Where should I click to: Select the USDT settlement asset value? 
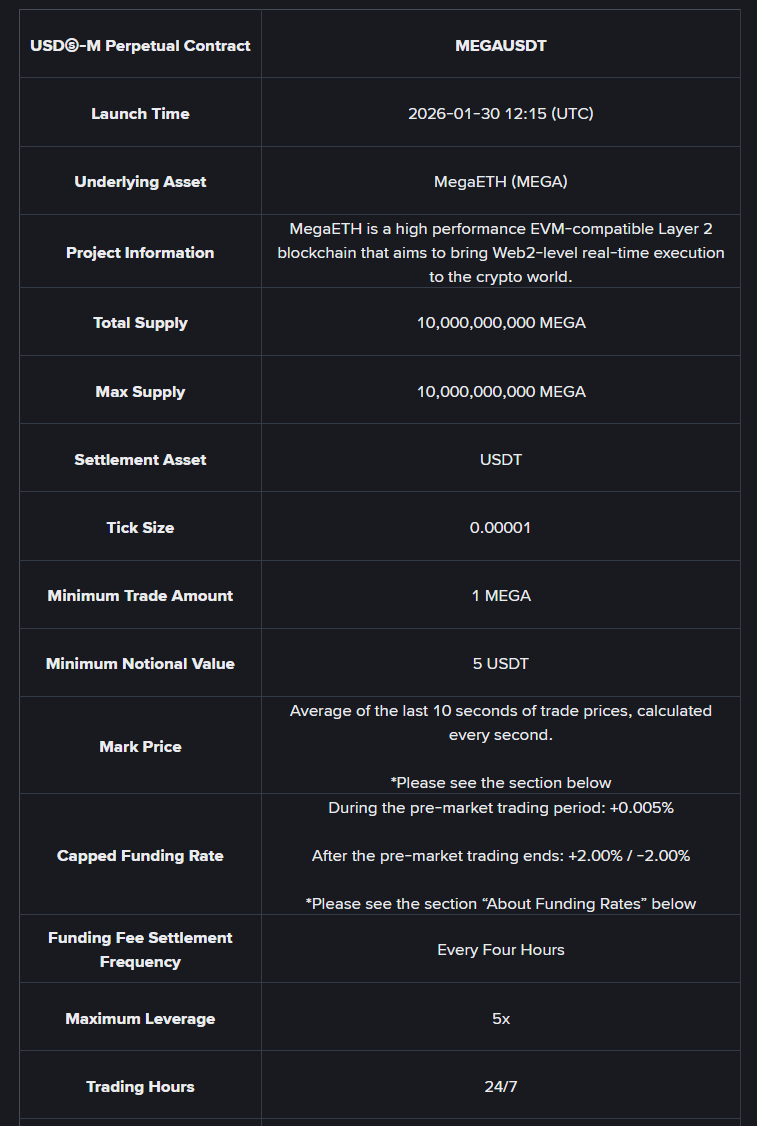click(500, 460)
